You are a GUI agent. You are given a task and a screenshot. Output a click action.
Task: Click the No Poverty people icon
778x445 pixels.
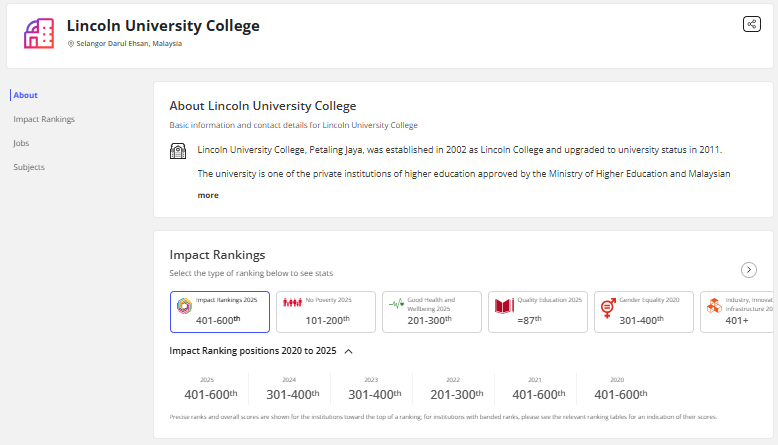click(292, 302)
